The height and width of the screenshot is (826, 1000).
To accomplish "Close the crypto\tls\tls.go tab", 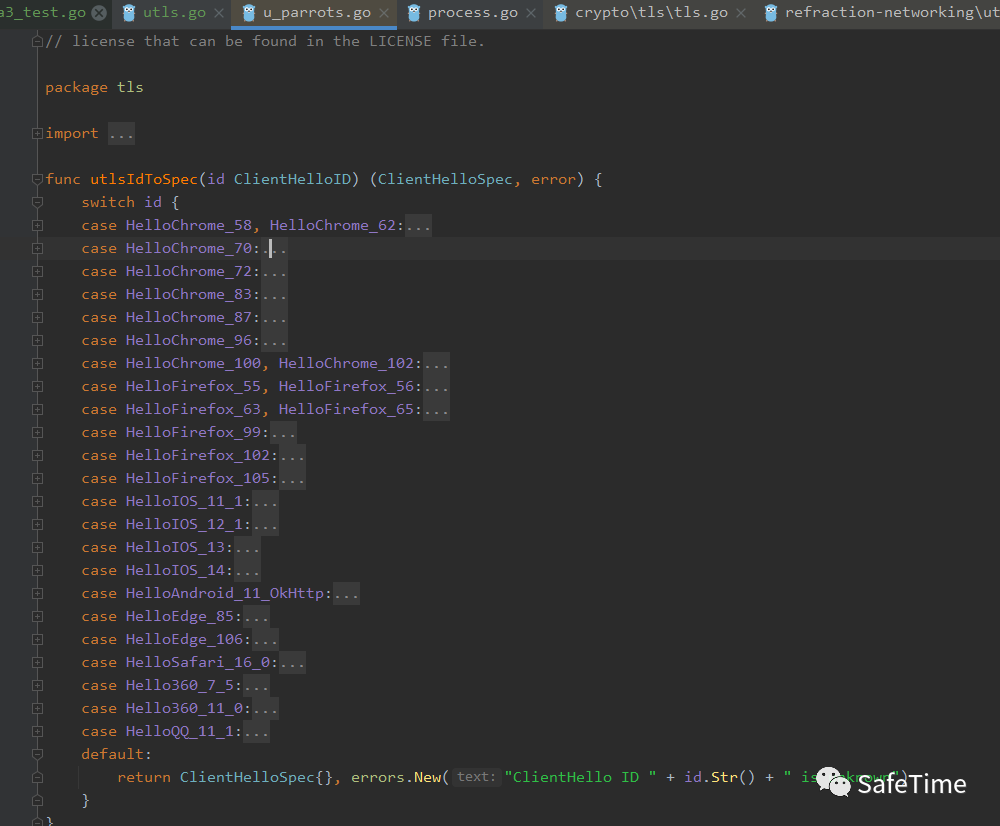I will point(740,13).
